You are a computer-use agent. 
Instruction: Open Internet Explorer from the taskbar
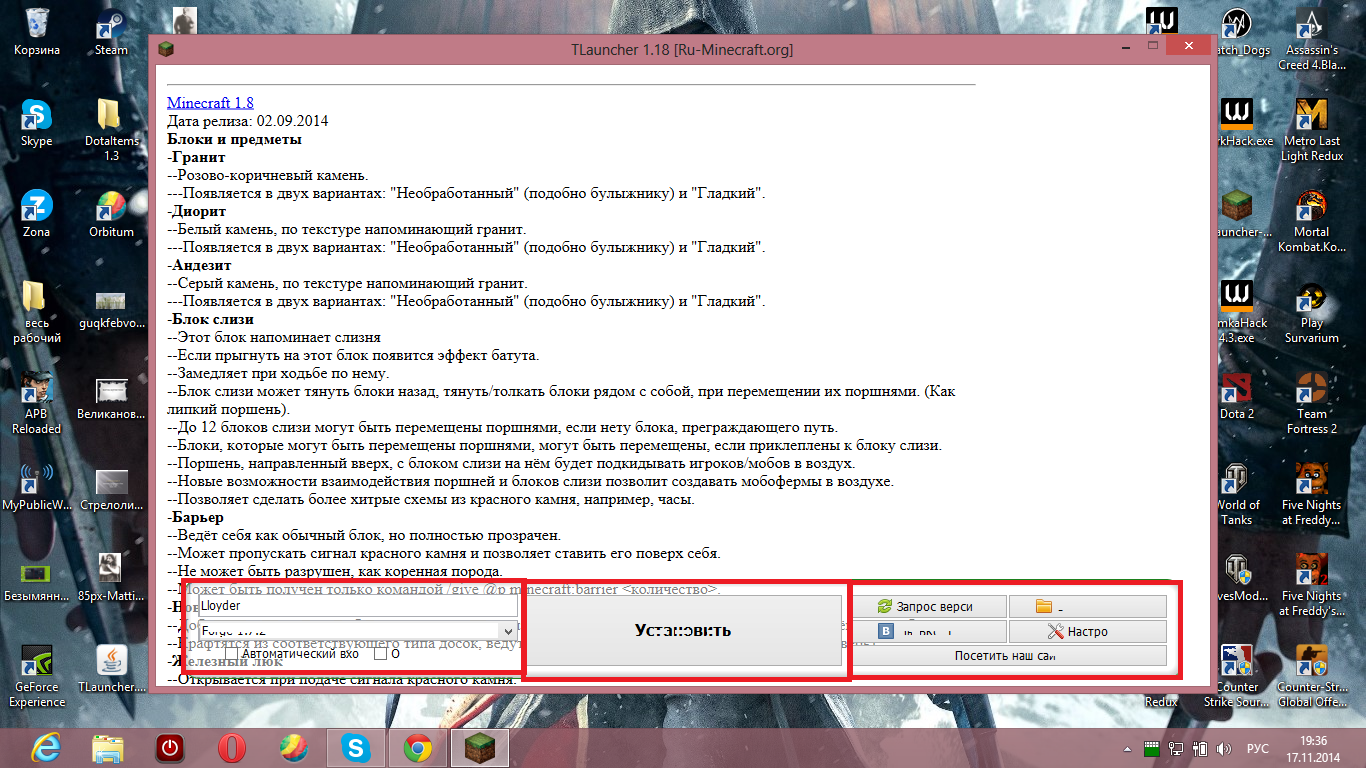tap(46, 748)
